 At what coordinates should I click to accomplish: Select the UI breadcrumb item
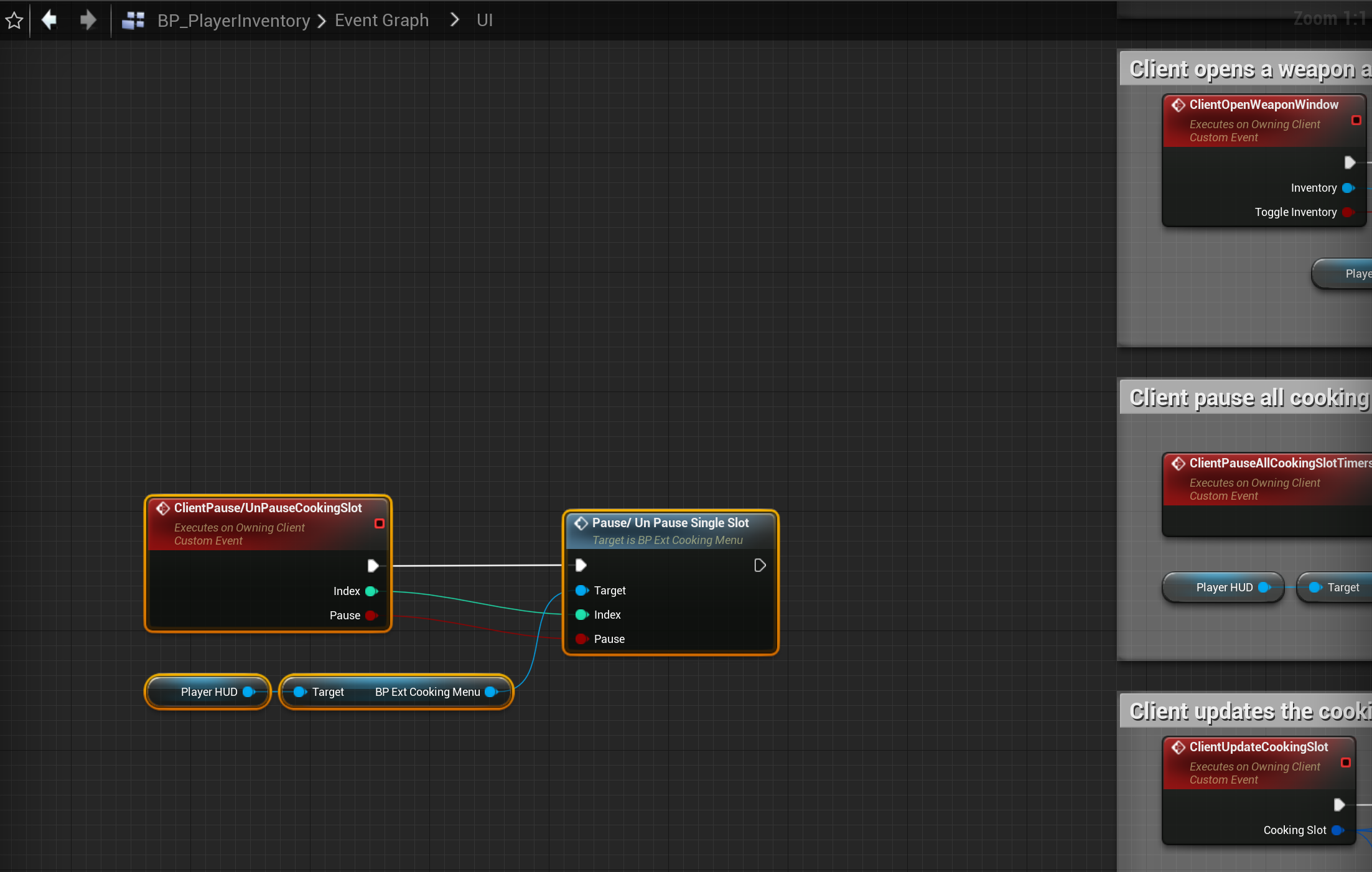click(484, 21)
